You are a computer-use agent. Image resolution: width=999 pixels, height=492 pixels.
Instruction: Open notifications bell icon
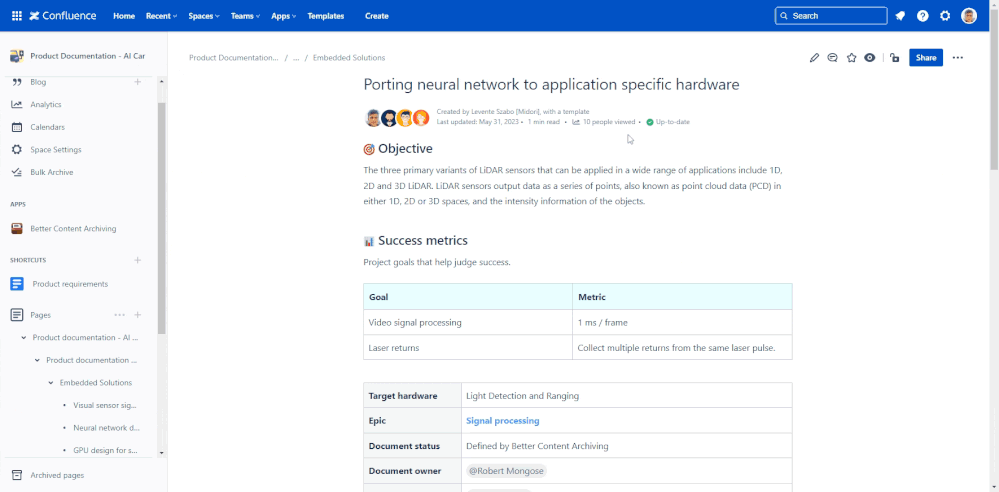(x=900, y=16)
